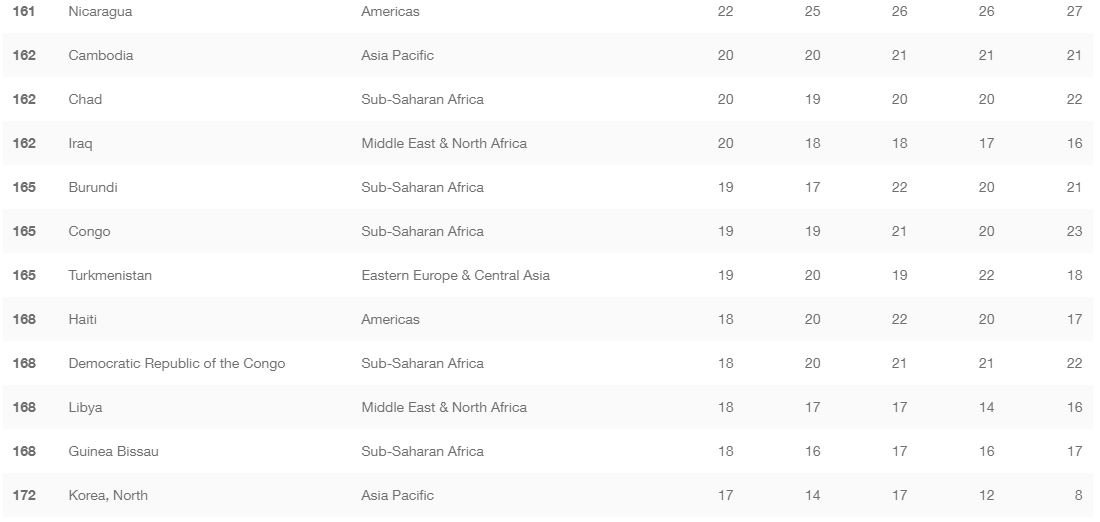1100x522 pixels.
Task: Select Democratic Republic of the Congo
Action: pos(176,364)
